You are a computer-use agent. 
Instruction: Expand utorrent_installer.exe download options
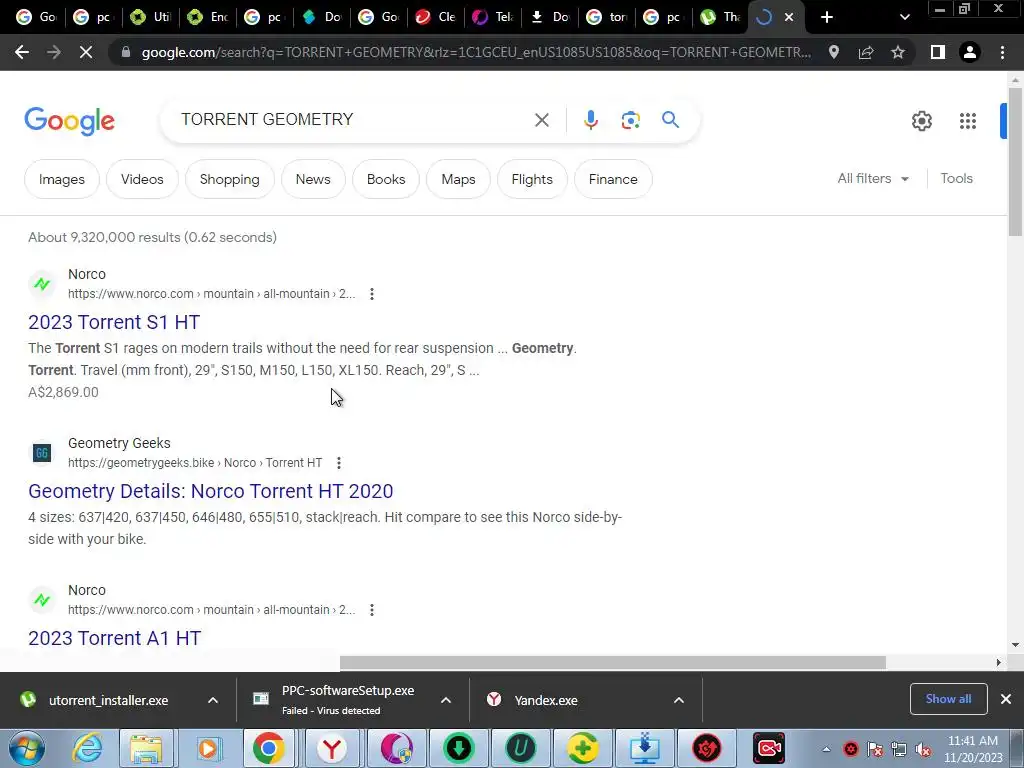[213, 700]
